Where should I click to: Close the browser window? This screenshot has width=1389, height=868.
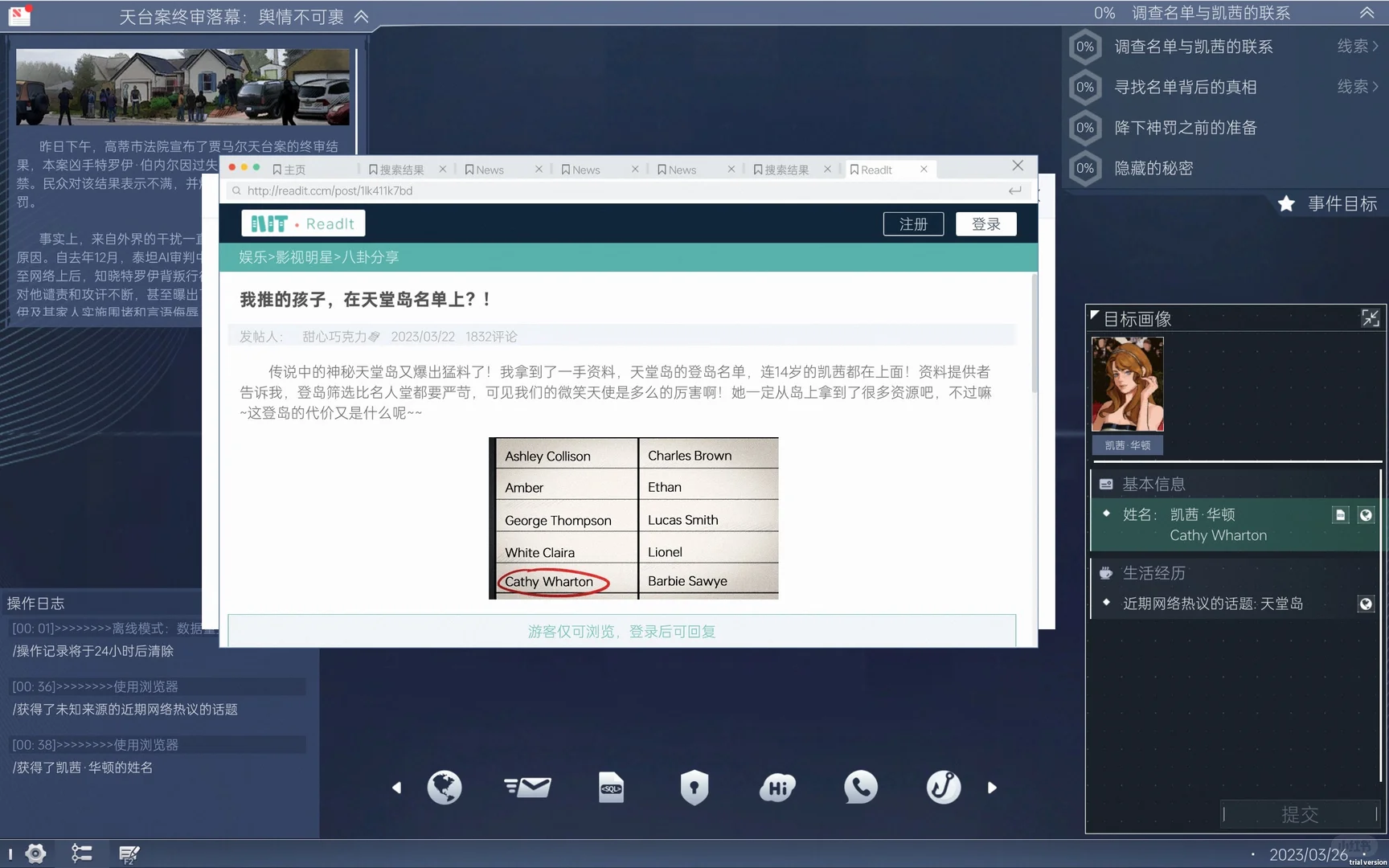[x=1018, y=166]
